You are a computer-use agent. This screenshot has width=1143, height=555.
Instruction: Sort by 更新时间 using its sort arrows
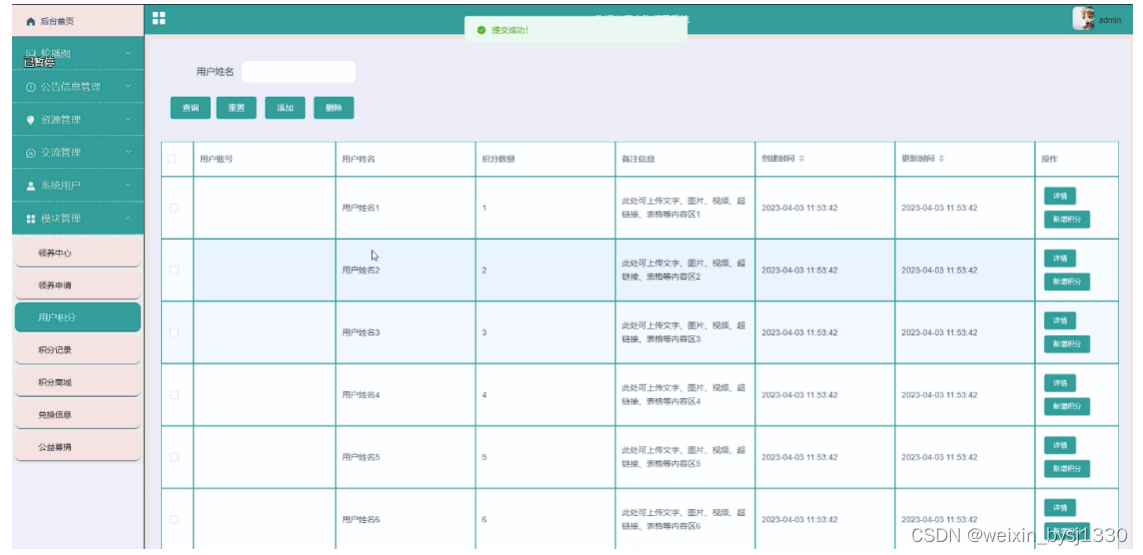(x=942, y=159)
